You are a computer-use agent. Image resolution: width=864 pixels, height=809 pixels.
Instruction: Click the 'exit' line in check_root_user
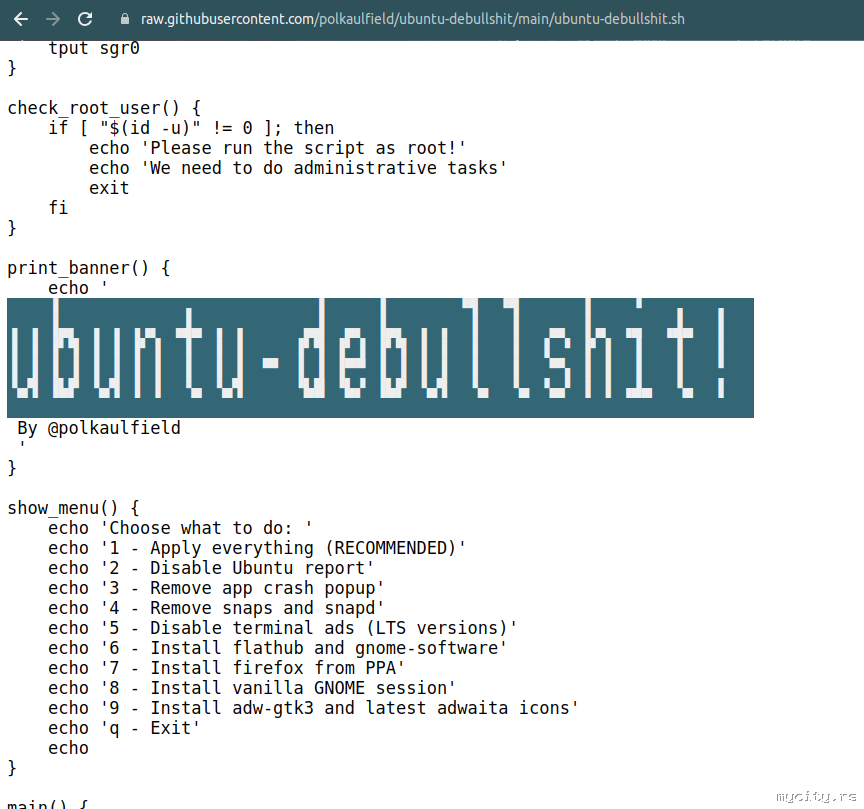tap(109, 188)
